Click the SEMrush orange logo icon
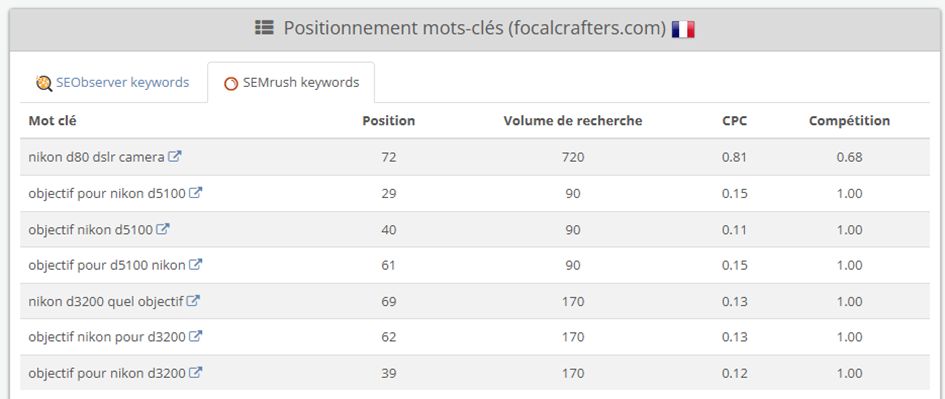945x399 pixels. [231, 84]
